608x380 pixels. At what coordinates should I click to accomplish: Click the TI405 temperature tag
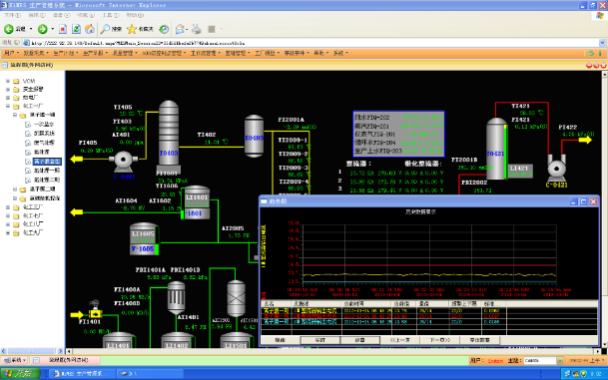[x=123, y=107]
